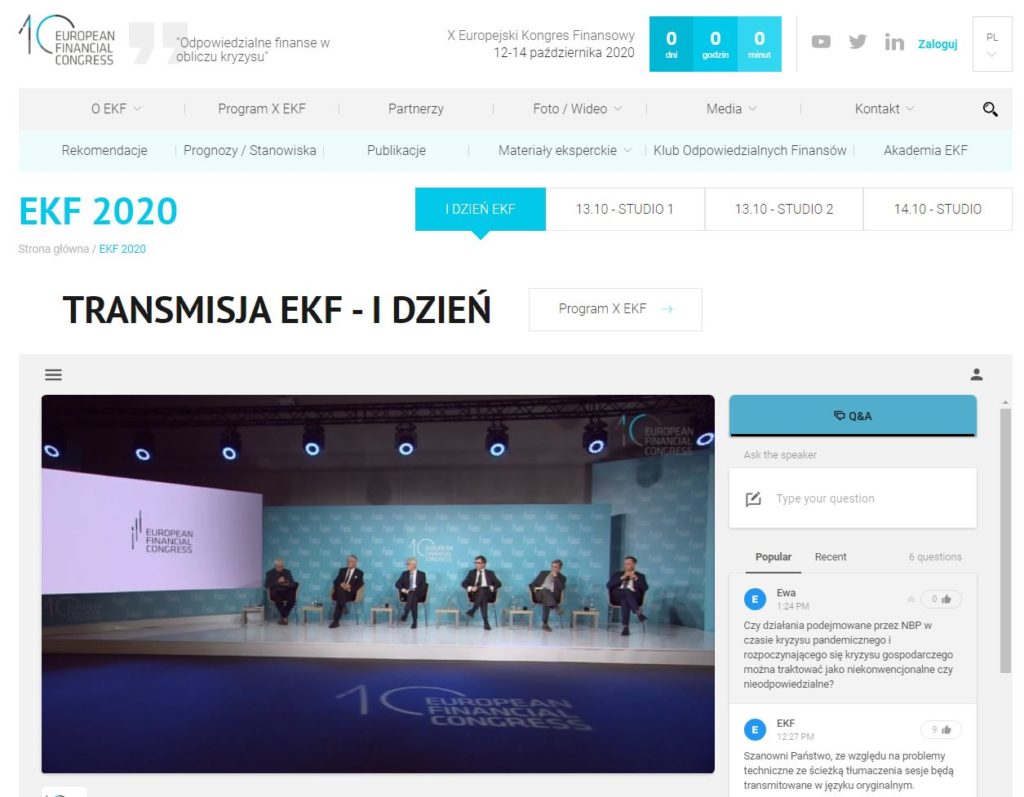Viewport: 1024px width, 797px height.
Task: Click the European Financial Congress logo
Action: point(67,41)
